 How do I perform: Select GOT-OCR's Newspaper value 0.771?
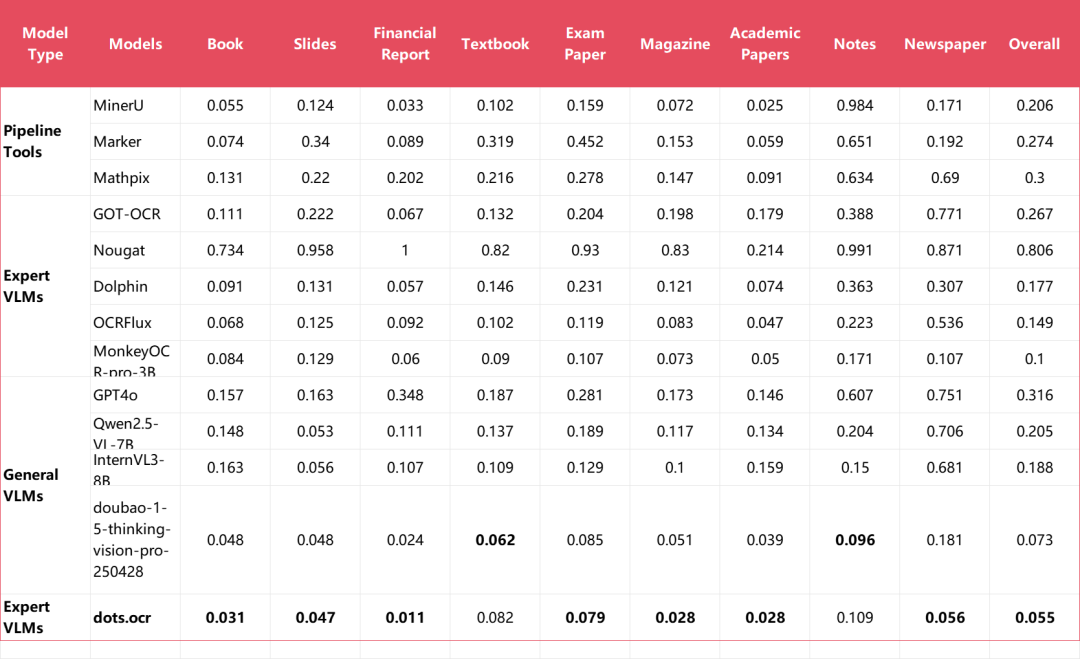point(944,213)
